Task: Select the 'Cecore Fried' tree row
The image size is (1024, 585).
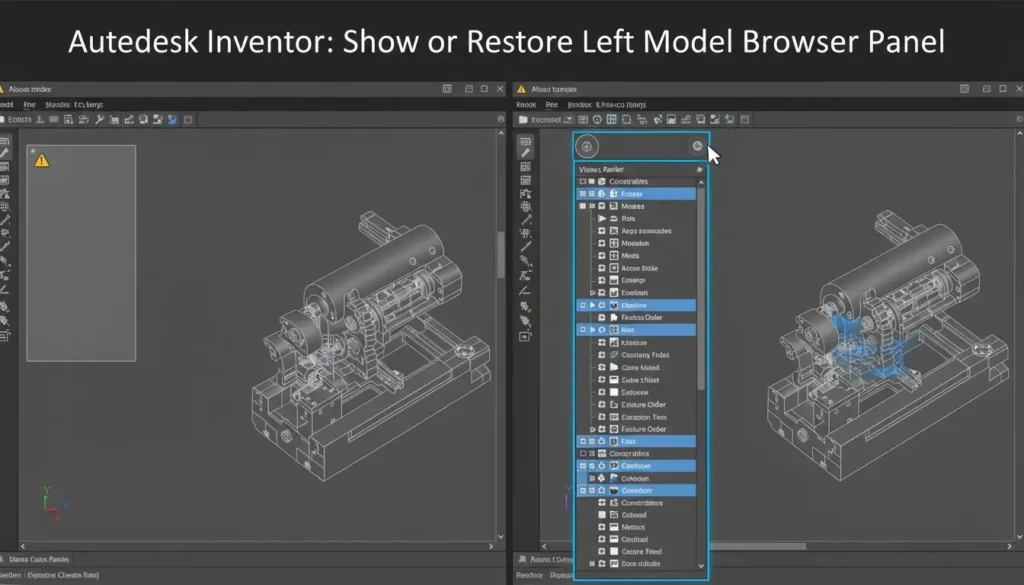Action: coord(637,552)
